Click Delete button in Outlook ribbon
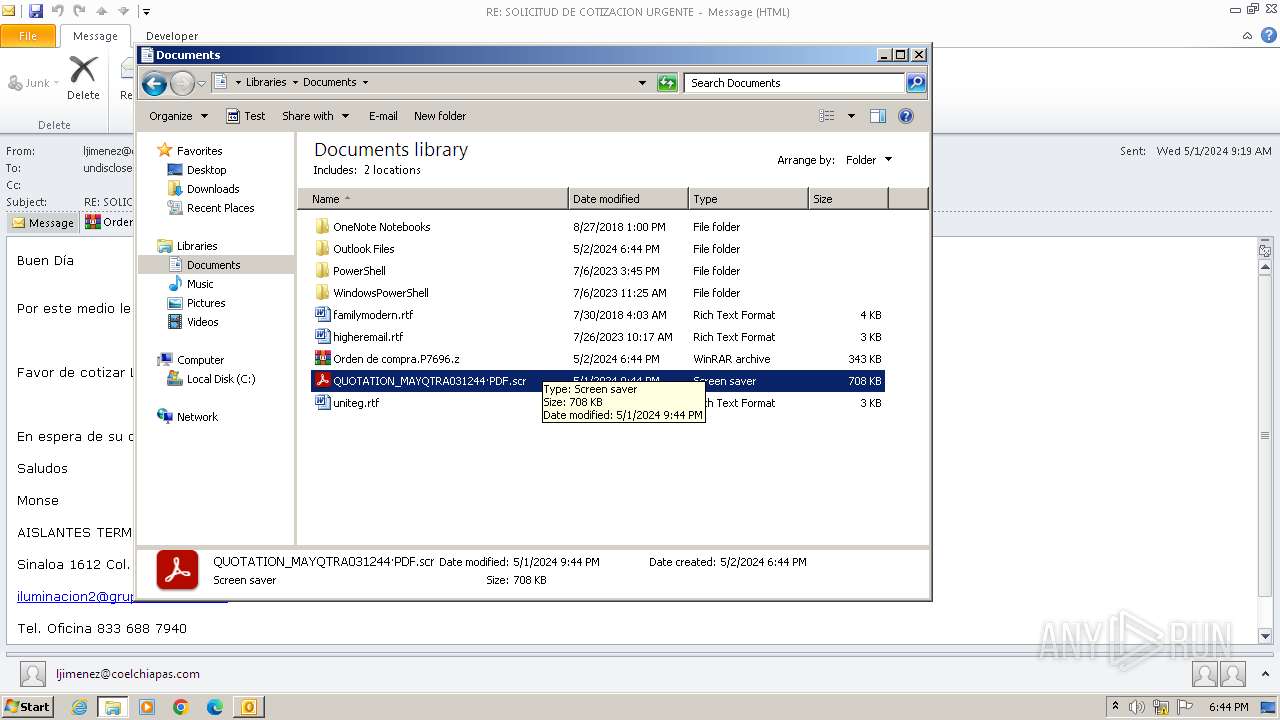Image resolution: width=1280 pixels, height=720 pixels. point(83,78)
